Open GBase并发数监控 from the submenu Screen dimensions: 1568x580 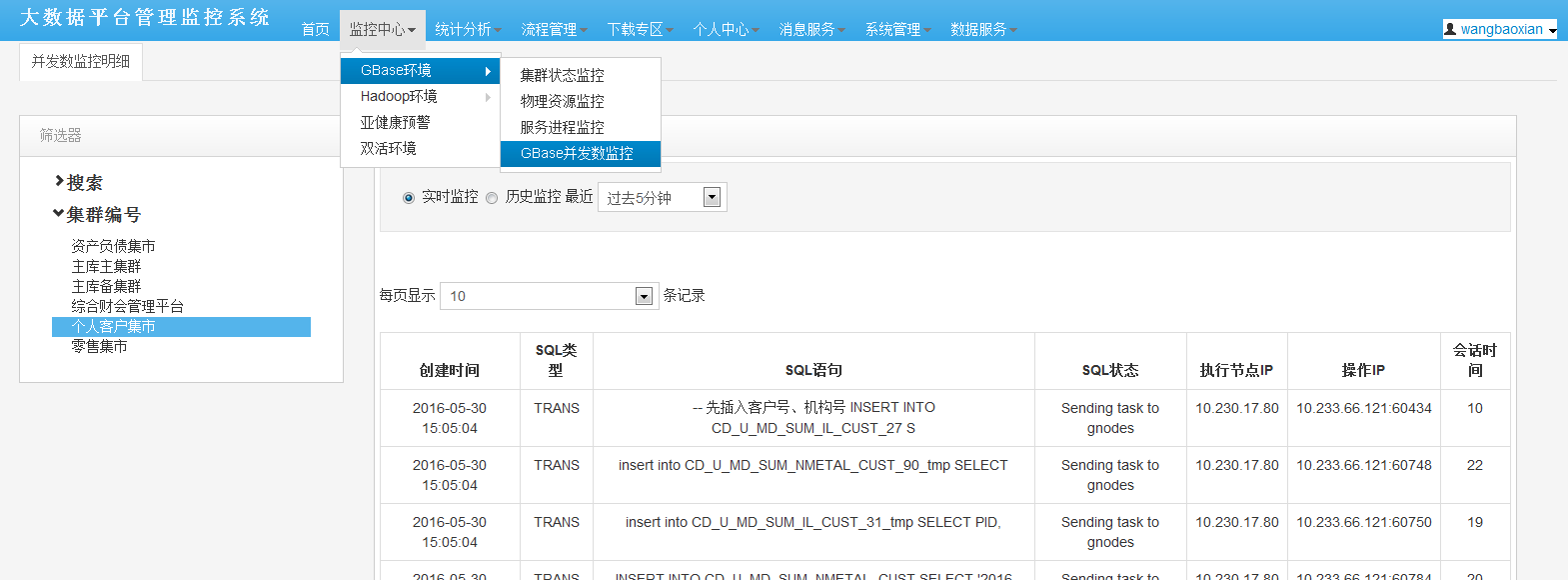[581, 153]
